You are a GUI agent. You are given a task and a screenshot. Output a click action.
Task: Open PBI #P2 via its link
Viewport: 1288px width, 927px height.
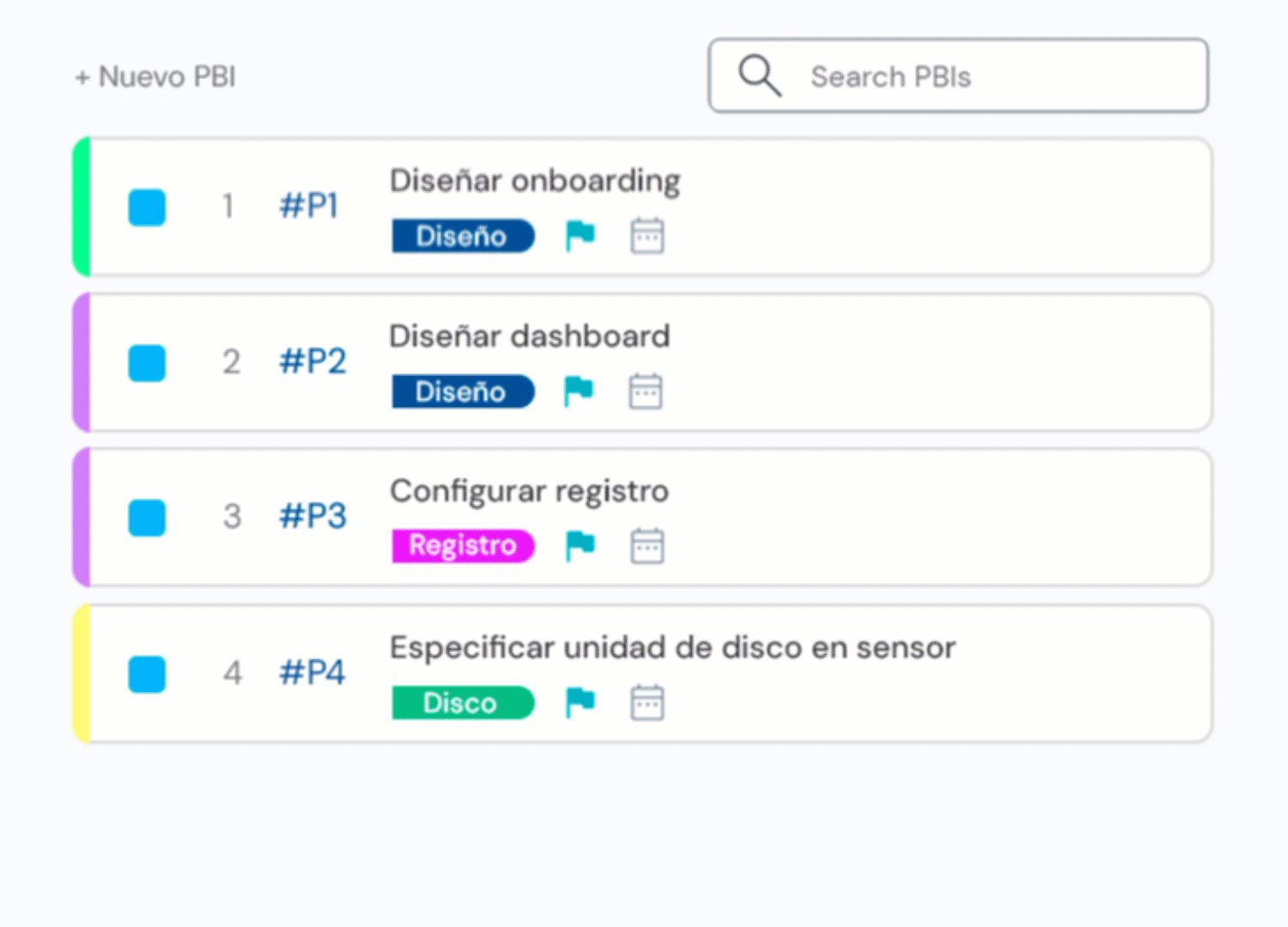(x=313, y=361)
